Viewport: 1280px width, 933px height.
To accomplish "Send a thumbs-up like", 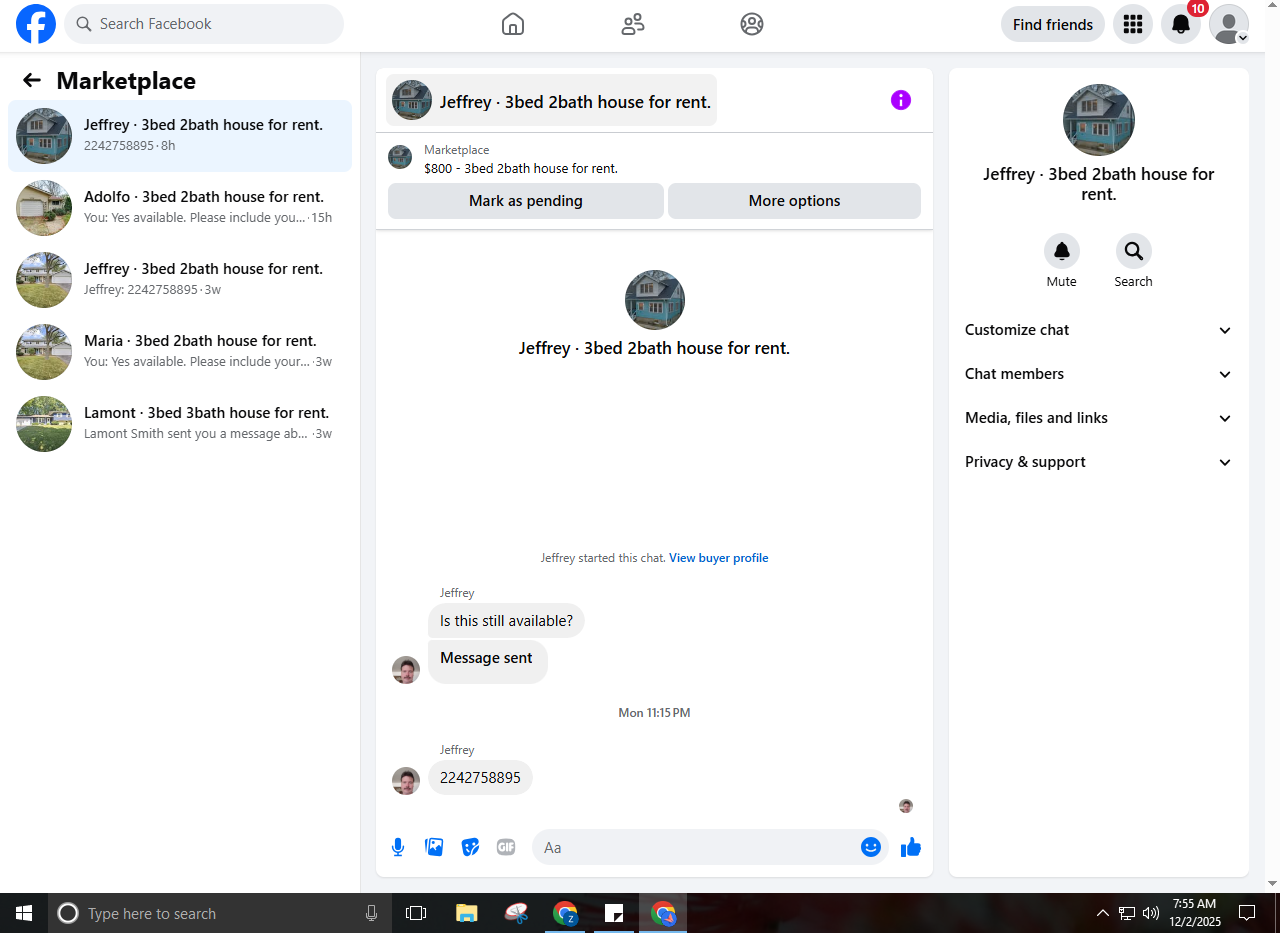I will [x=910, y=847].
